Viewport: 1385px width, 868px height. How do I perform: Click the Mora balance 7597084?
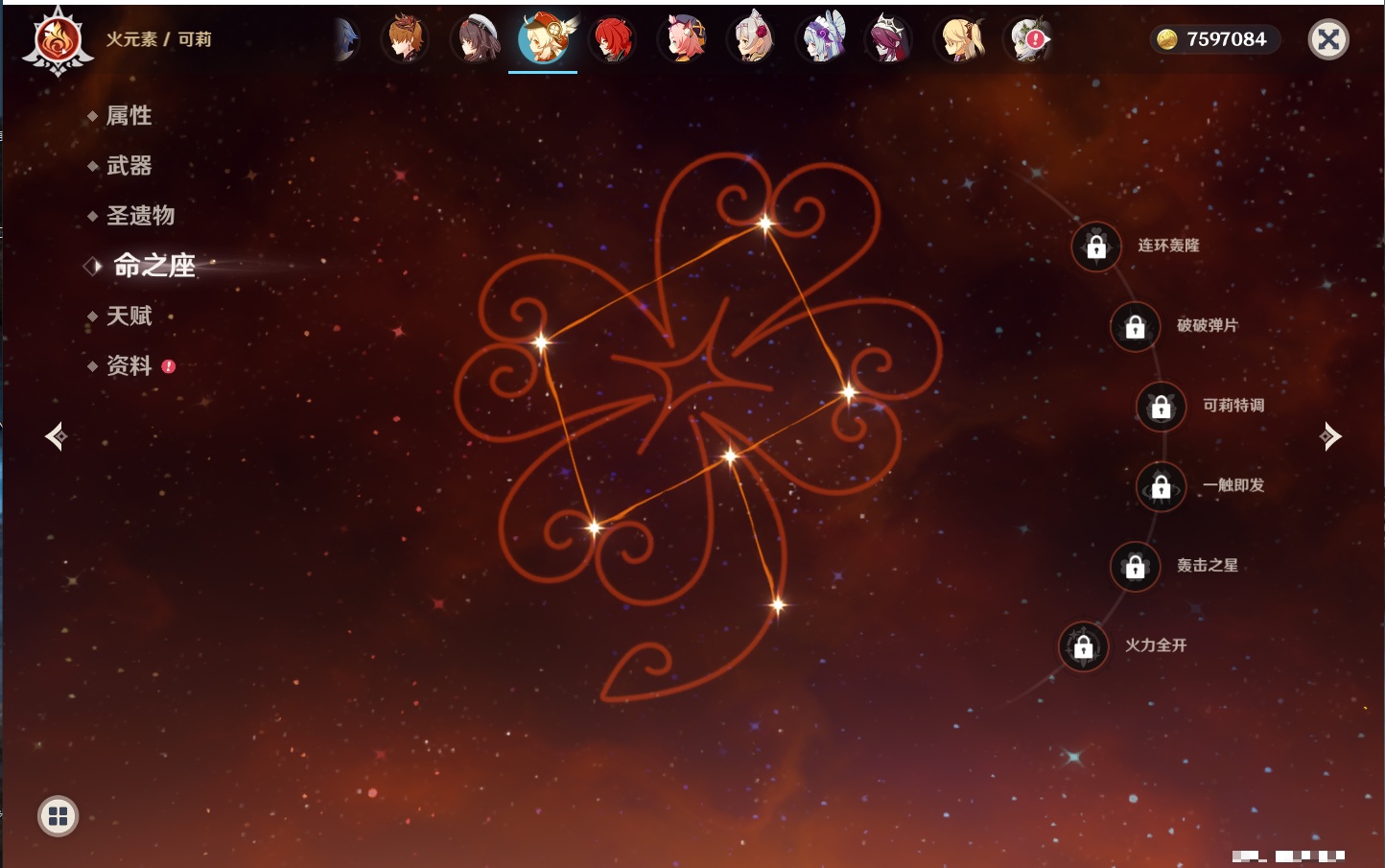(x=1226, y=39)
